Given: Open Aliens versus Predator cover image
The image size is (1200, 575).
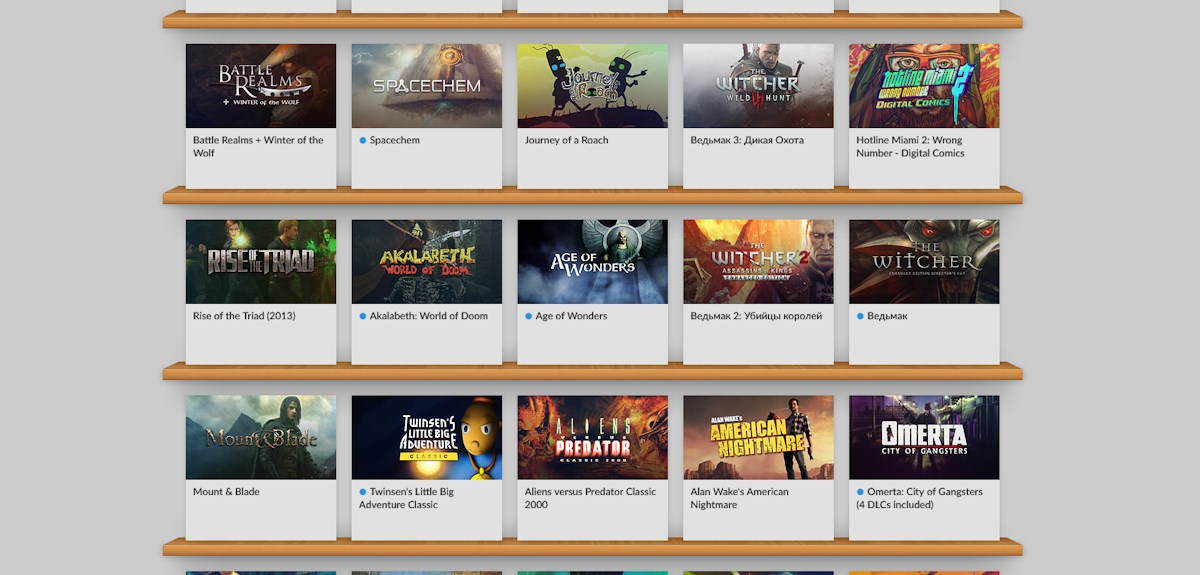Looking at the screenshot, I should [x=593, y=438].
